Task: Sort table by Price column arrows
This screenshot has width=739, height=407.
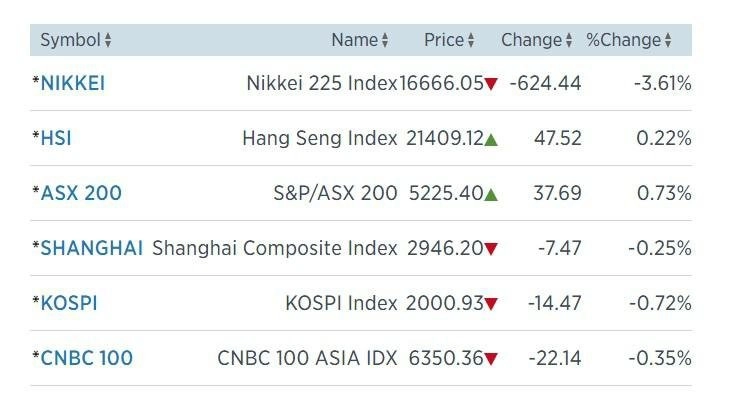Action: tap(471, 41)
